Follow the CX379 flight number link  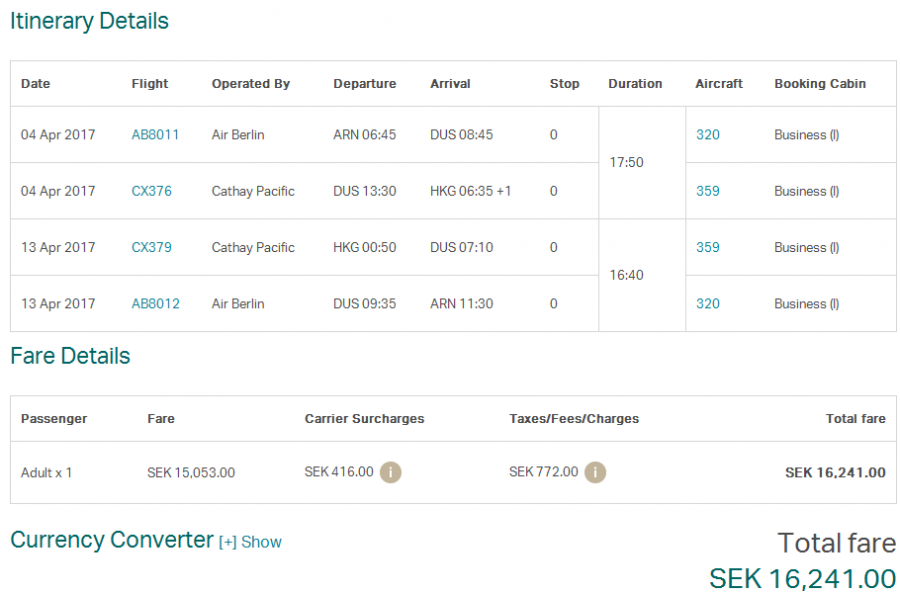[151, 247]
